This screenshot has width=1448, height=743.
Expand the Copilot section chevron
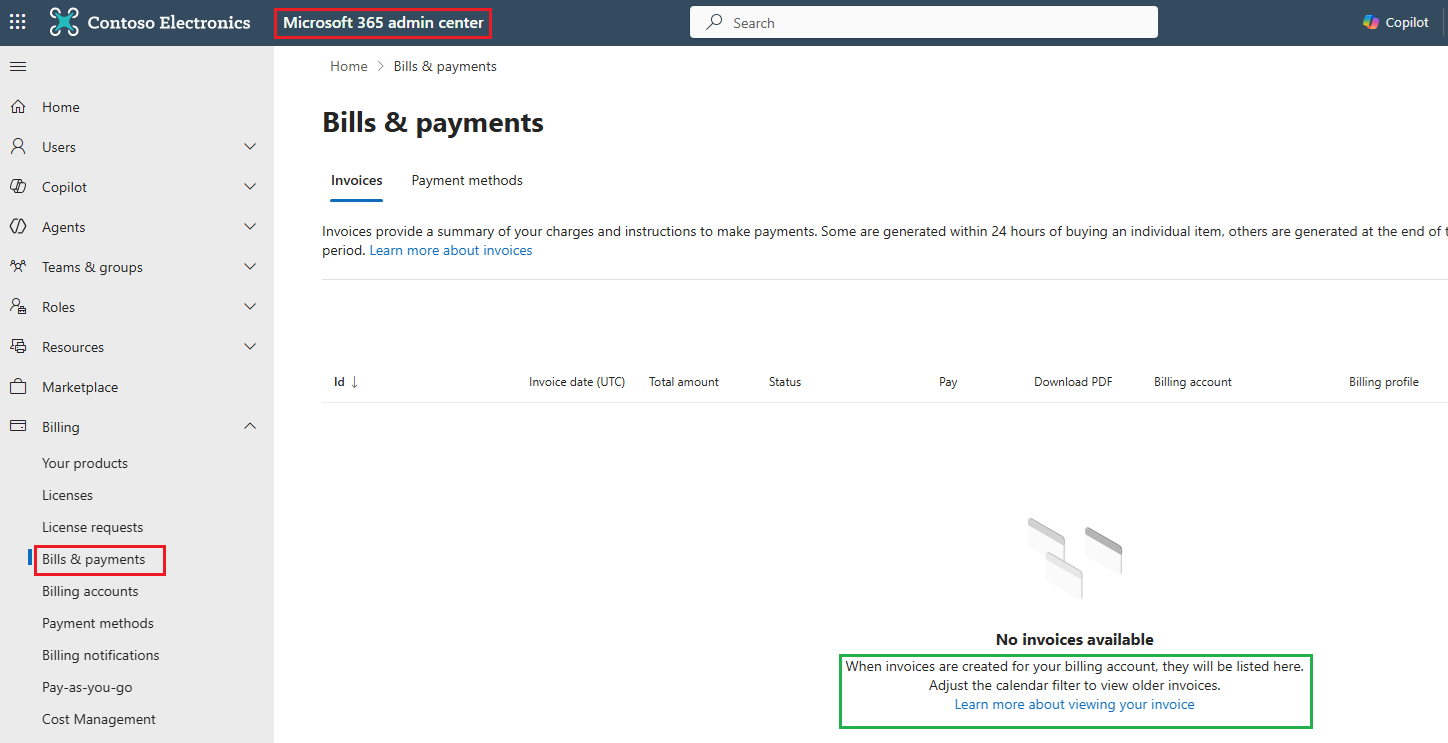tap(250, 187)
